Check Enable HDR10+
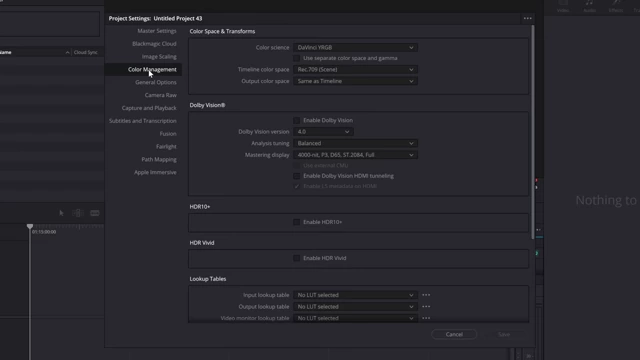This screenshot has height=360, width=640. tap(297, 222)
